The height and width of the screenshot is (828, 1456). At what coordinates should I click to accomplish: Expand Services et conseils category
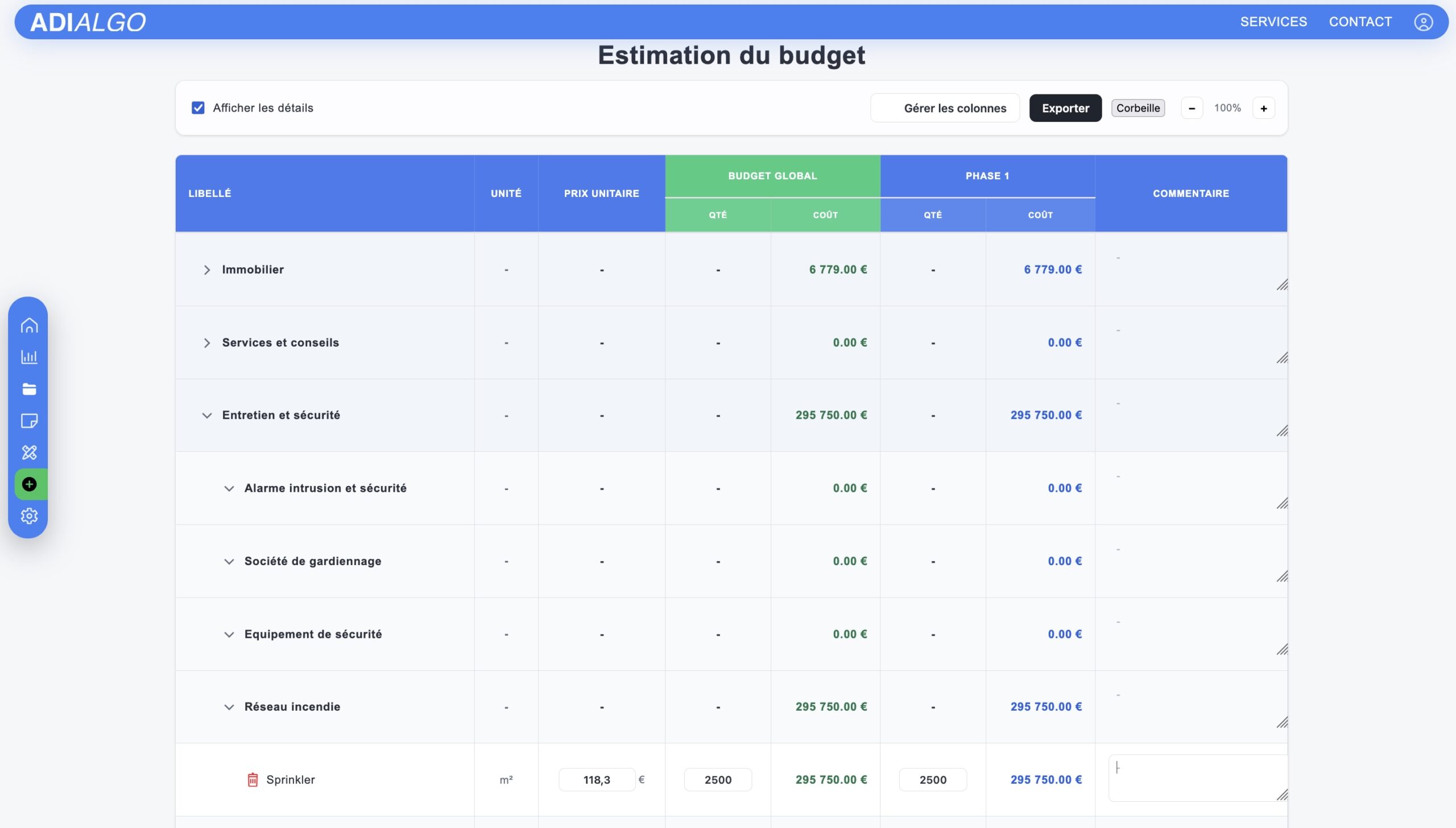click(207, 343)
